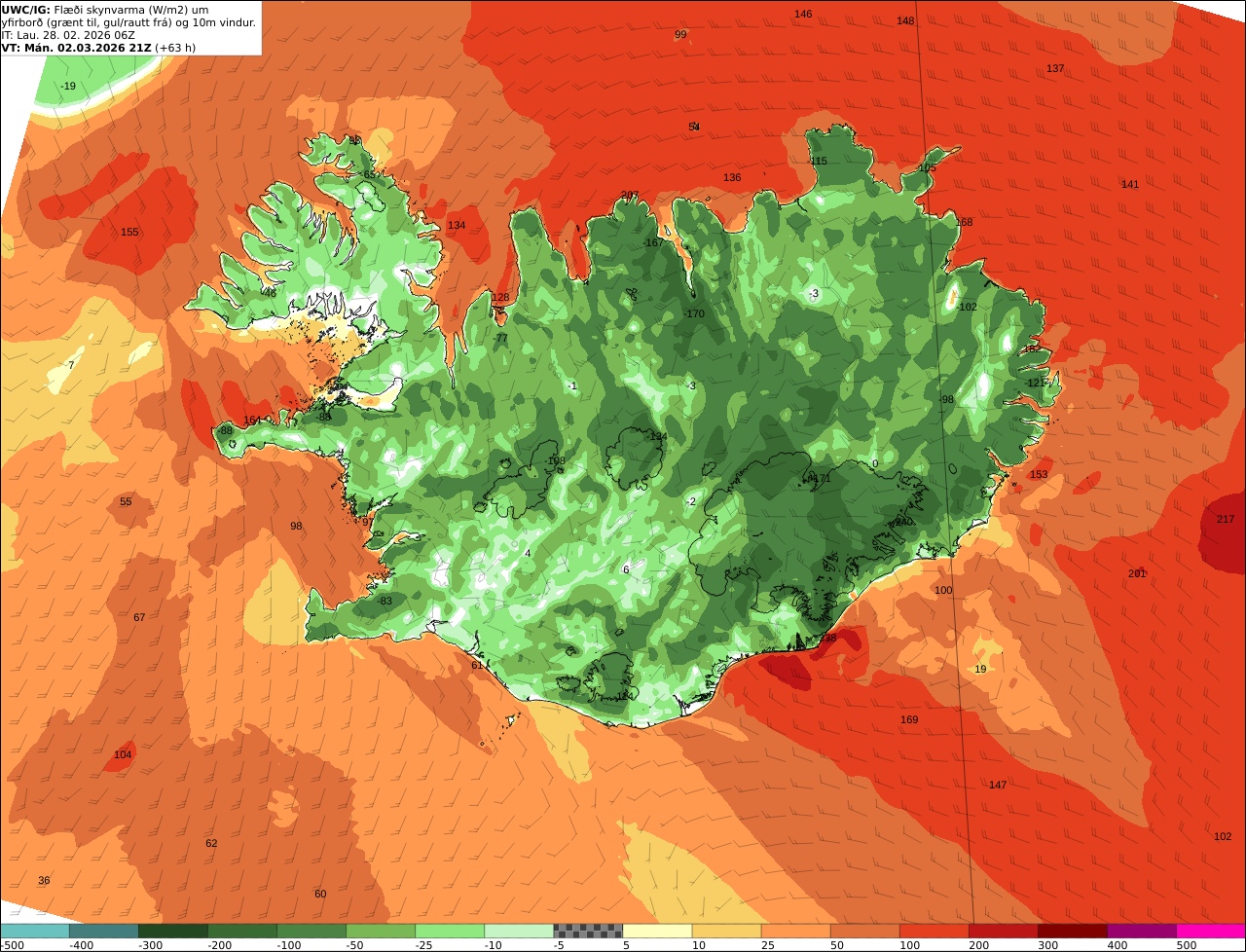Click magenta legend swatch above 500
This screenshot has height=952, width=1246.
click(1211, 931)
